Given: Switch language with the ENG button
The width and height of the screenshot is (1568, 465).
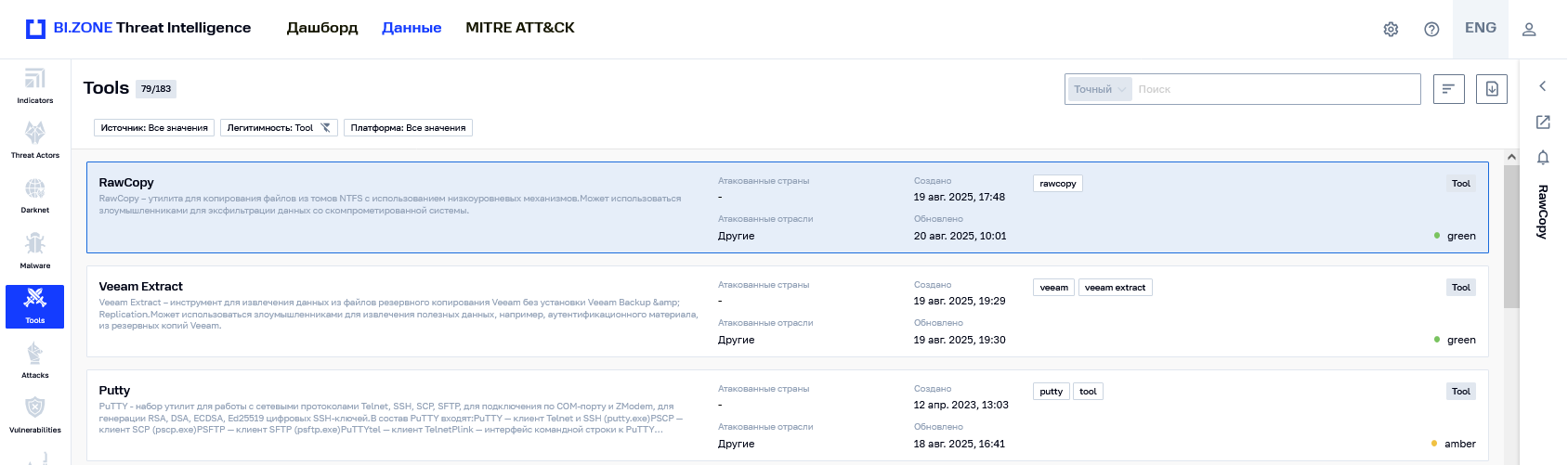Looking at the screenshot, I should coord(1481,28).
